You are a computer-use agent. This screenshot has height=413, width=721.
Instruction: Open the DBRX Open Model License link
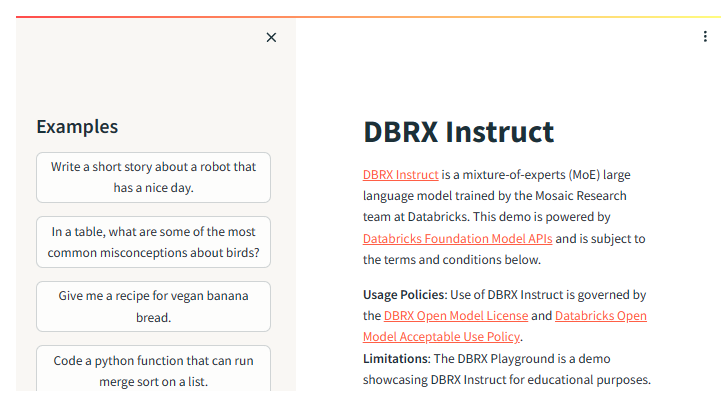click(456, 315)
